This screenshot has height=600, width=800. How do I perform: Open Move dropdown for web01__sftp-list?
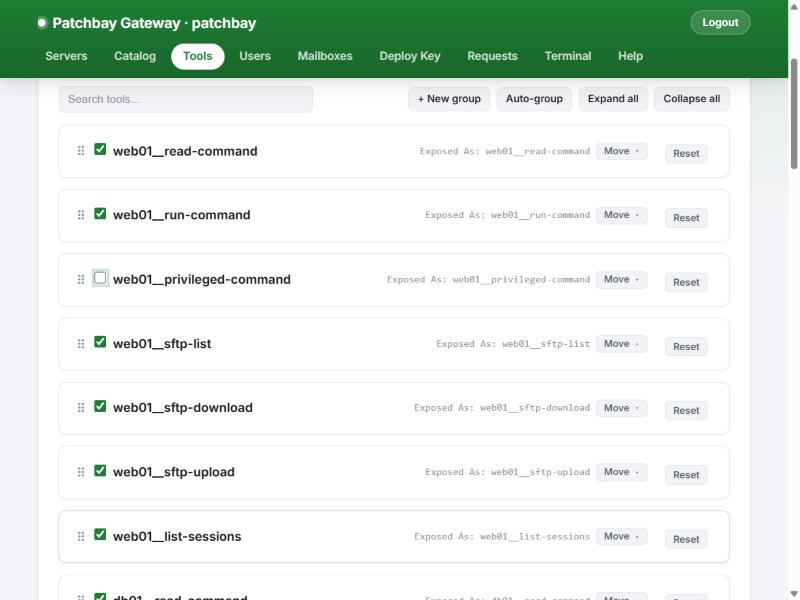[621, 343]
